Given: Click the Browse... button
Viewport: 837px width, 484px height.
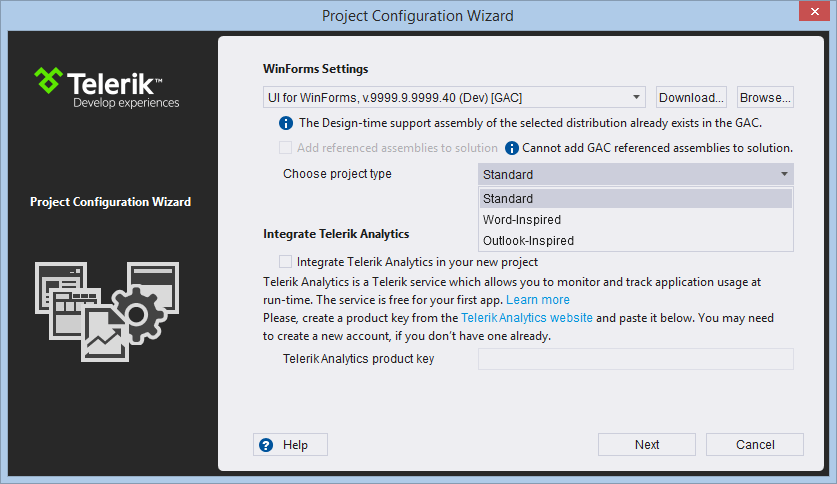Looking at the screenshot, I should click(x=765, y=97).
